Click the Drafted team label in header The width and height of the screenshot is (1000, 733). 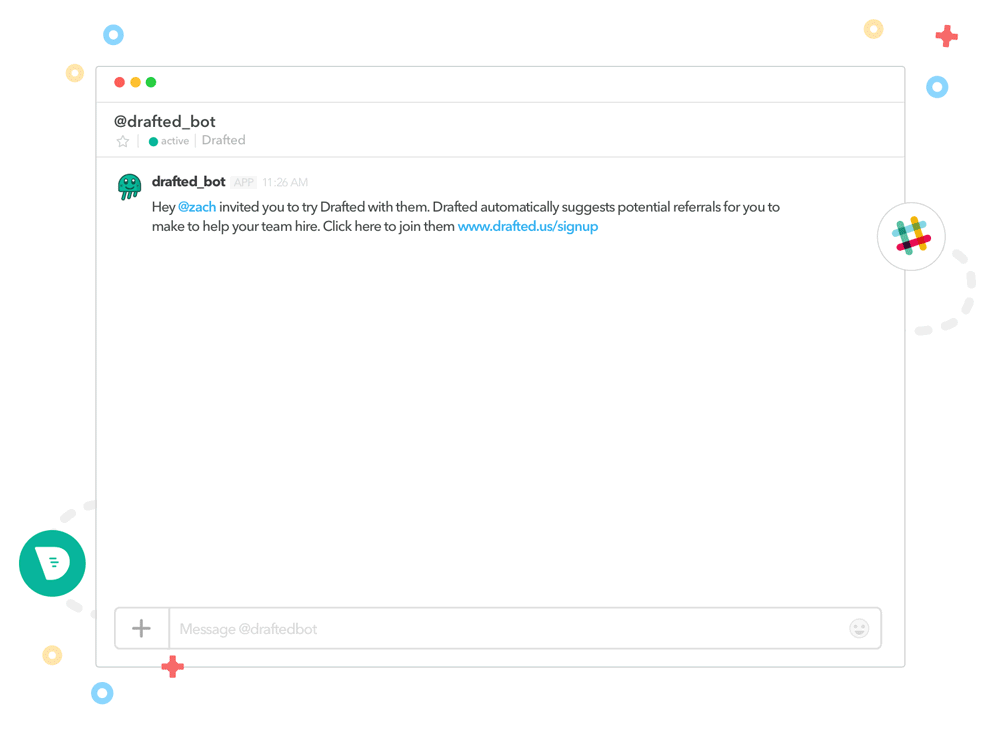(224, 140)
